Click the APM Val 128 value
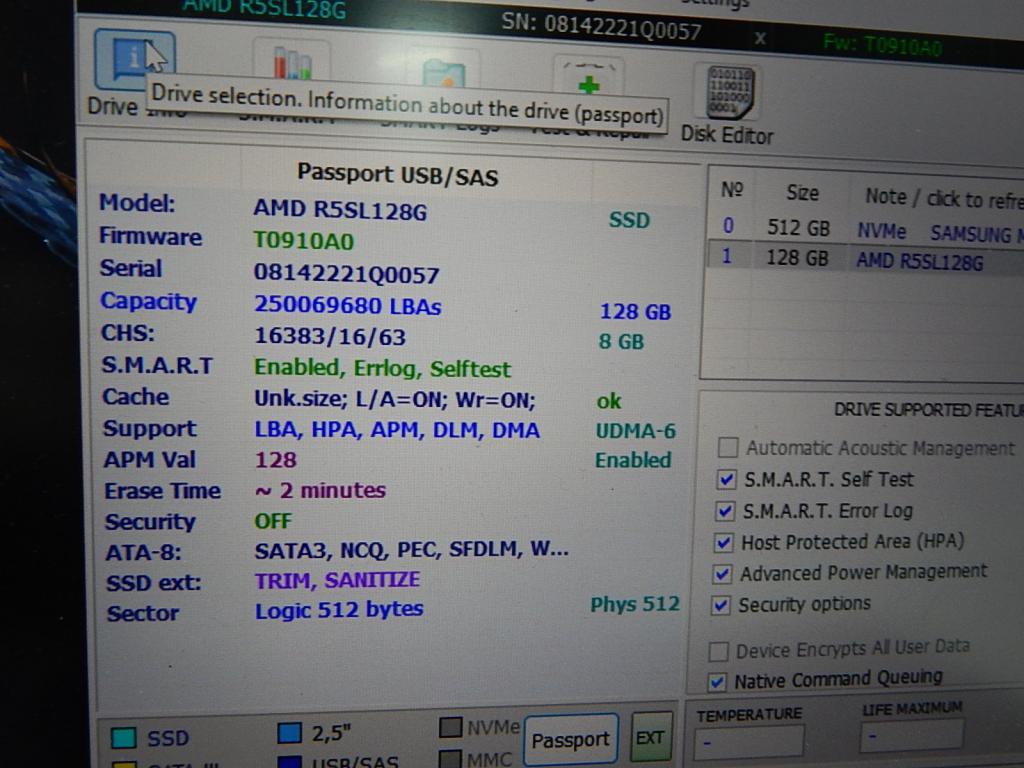1024x768 pixels. 276,460
